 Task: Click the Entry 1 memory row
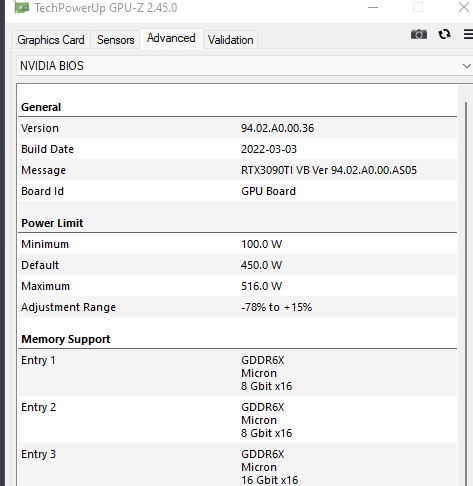pyautogui.click(x=237, y=373)
